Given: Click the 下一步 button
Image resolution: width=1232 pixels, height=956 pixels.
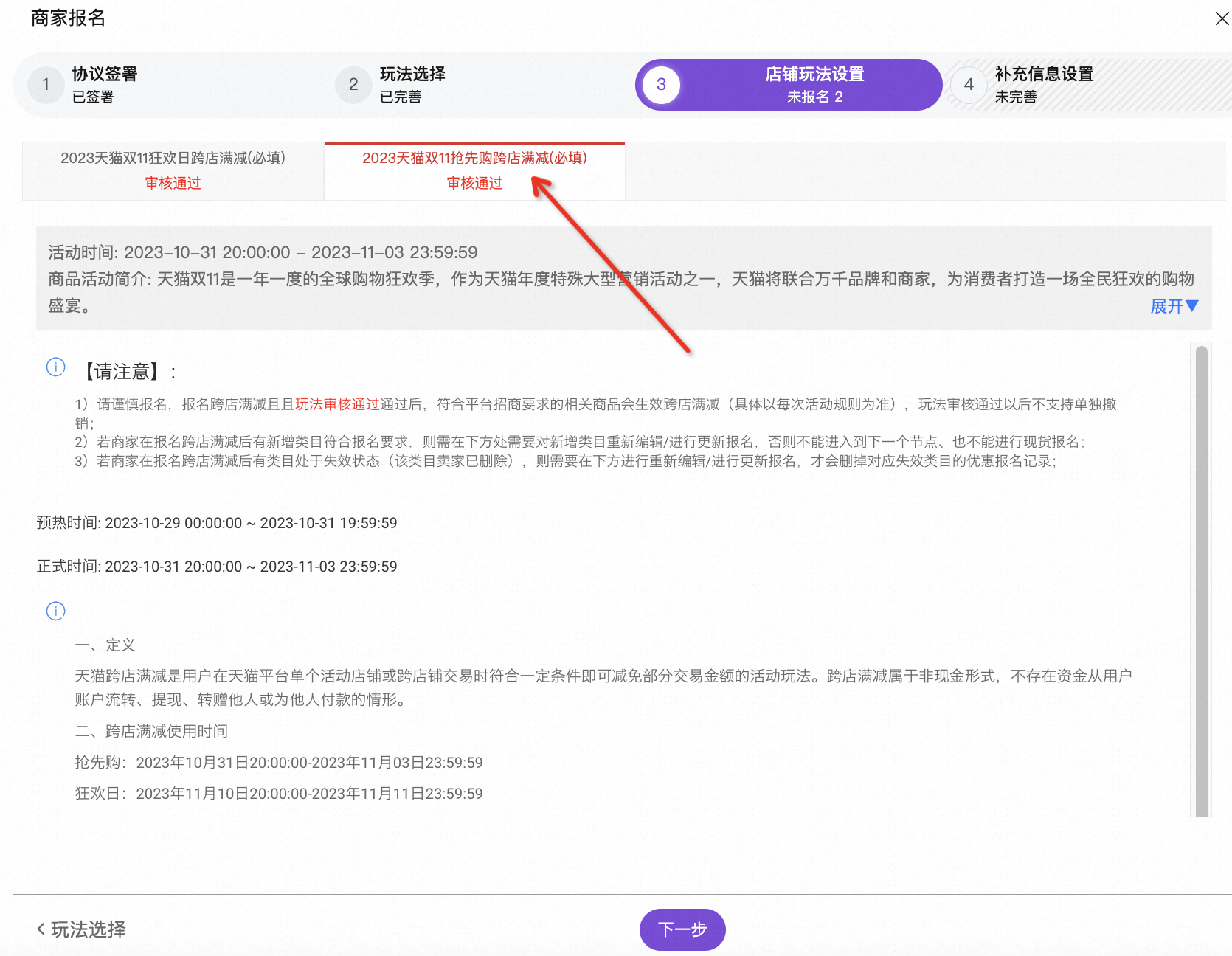Looking at the screenshot, I should pyautogui.click(x=682, y=929).
